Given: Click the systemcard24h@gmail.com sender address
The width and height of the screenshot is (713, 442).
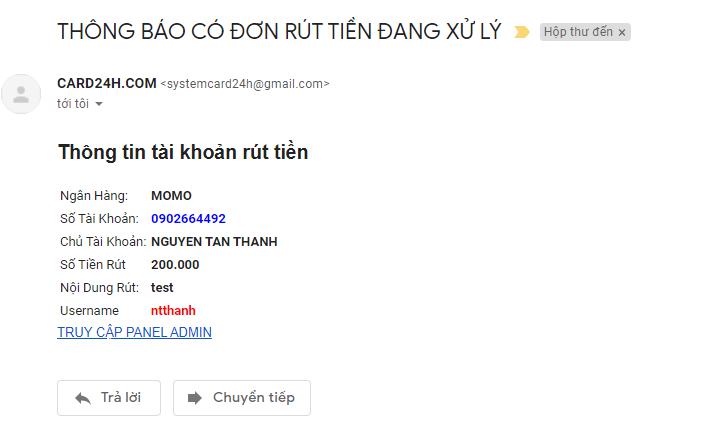Looking at the screenshot, I should coord(245,84).
